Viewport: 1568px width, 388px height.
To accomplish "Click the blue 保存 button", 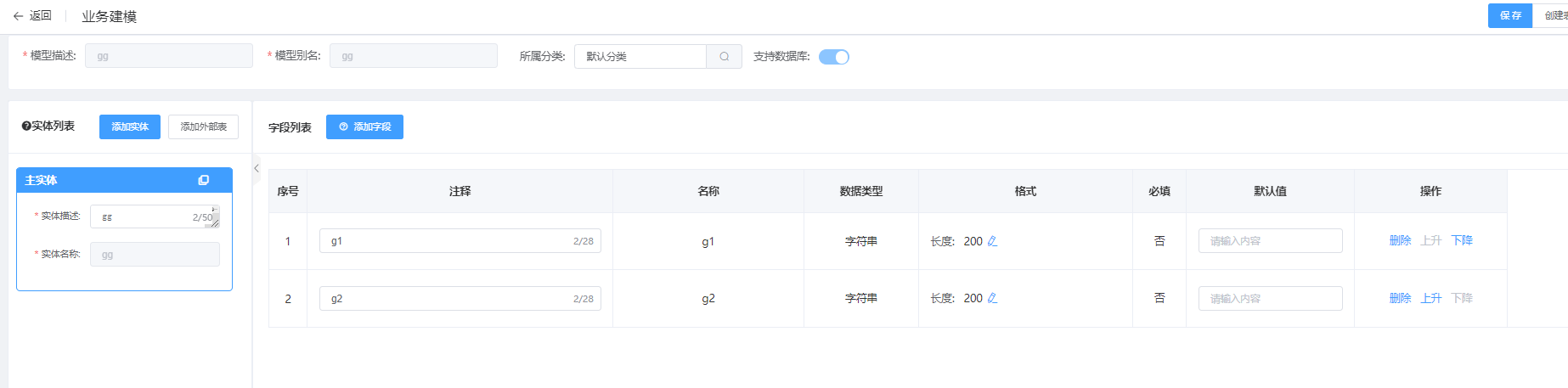I will [x=1509, y=15].
